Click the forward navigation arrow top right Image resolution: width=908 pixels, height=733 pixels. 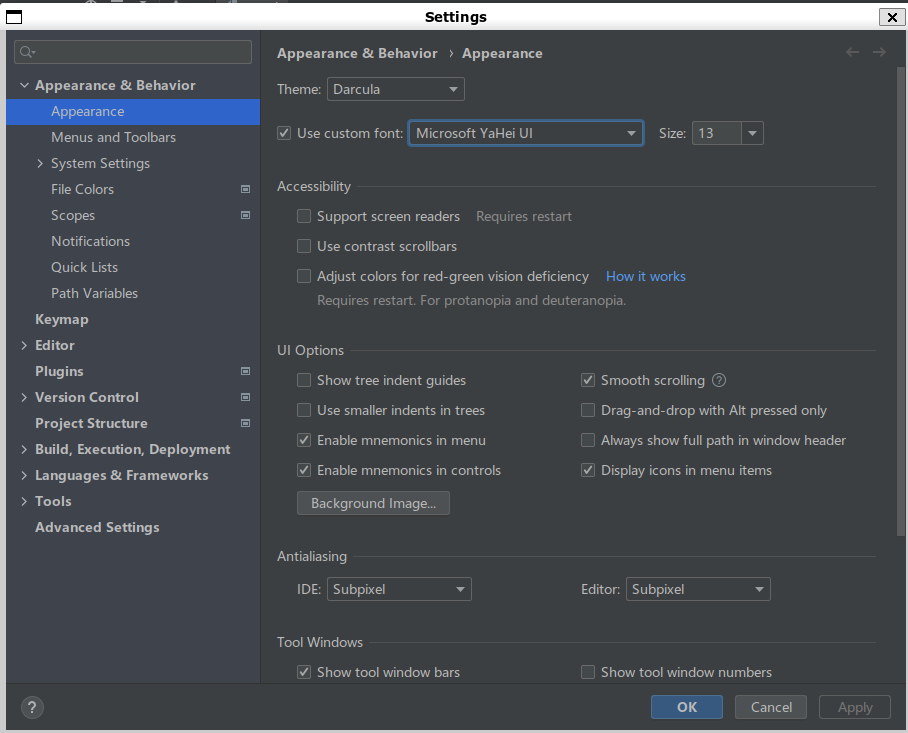878,52
